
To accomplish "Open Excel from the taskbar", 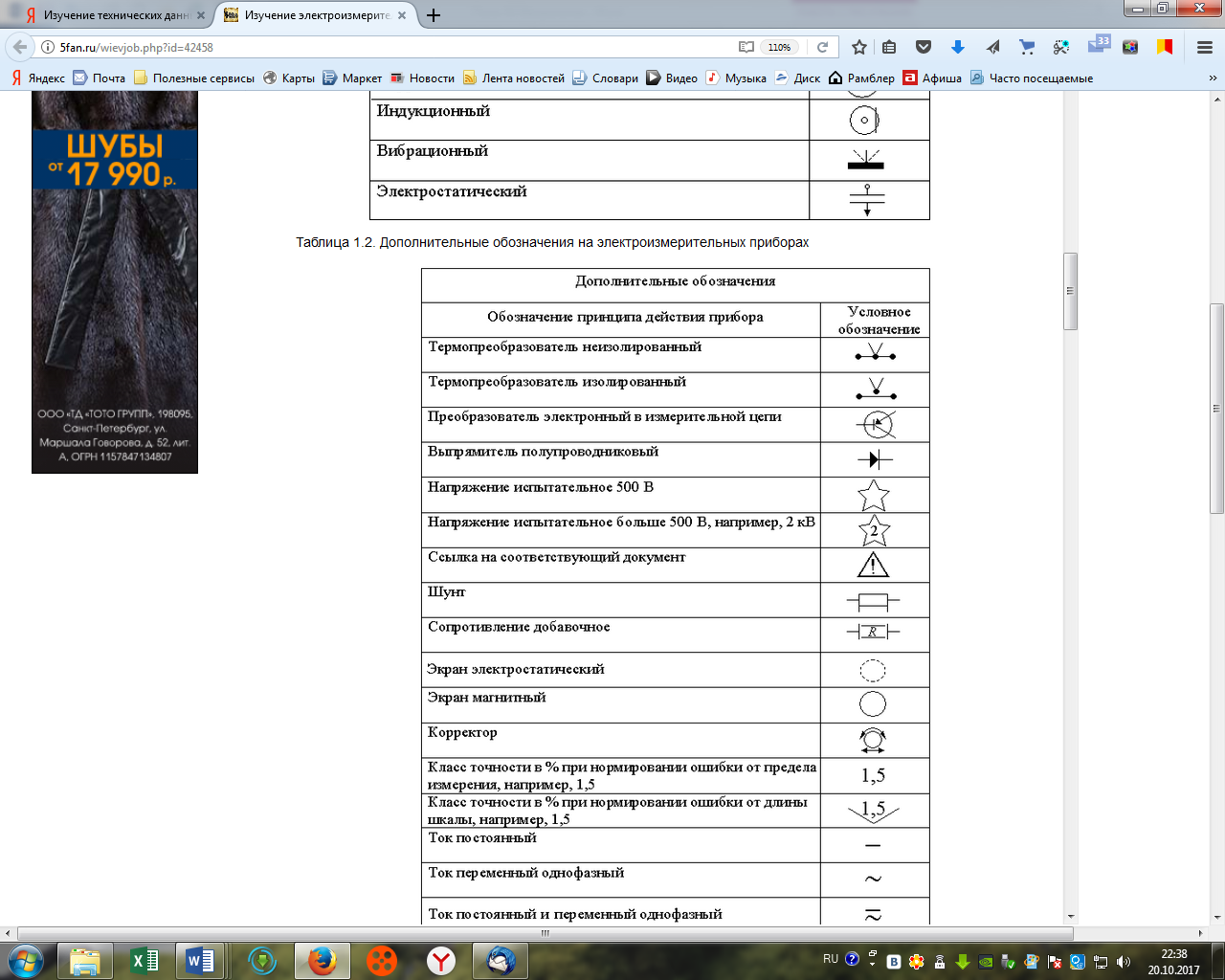I will coord(145,960).
